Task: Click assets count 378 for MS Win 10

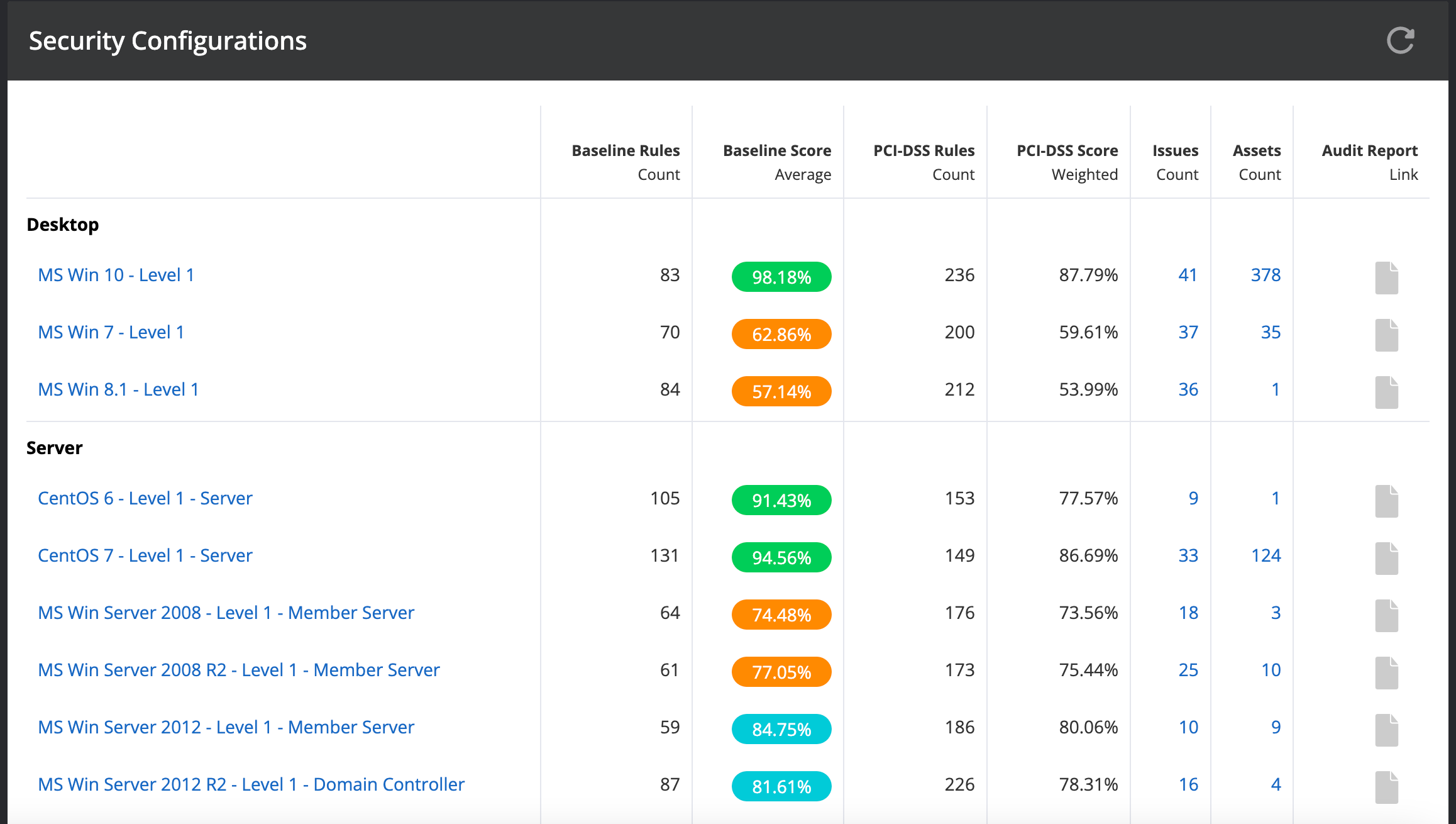Action: pyautogui.click(x=1266, y=275)
